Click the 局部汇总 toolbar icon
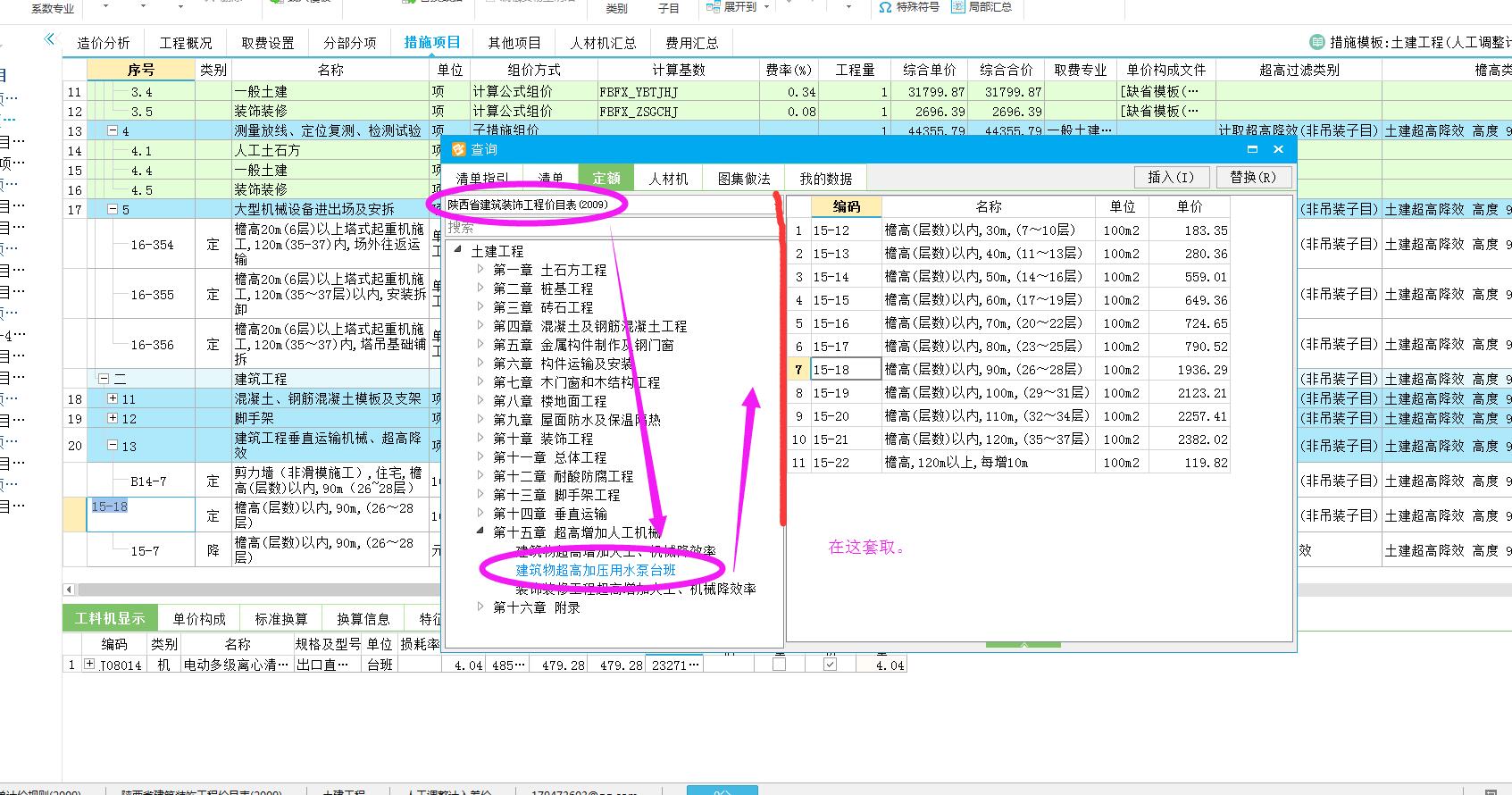Image resolution: width=1512 pixels, height=795 pixels. pyautogui.click(x=958, y=7)
